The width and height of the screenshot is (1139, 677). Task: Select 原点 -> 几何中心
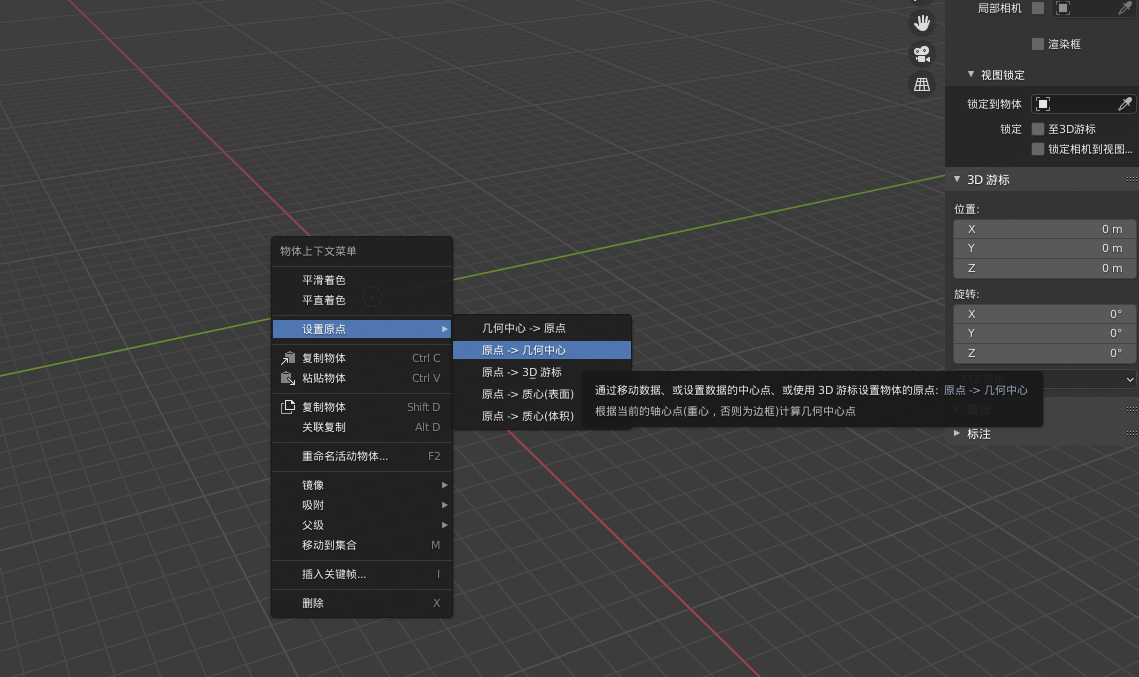(542, 350)
